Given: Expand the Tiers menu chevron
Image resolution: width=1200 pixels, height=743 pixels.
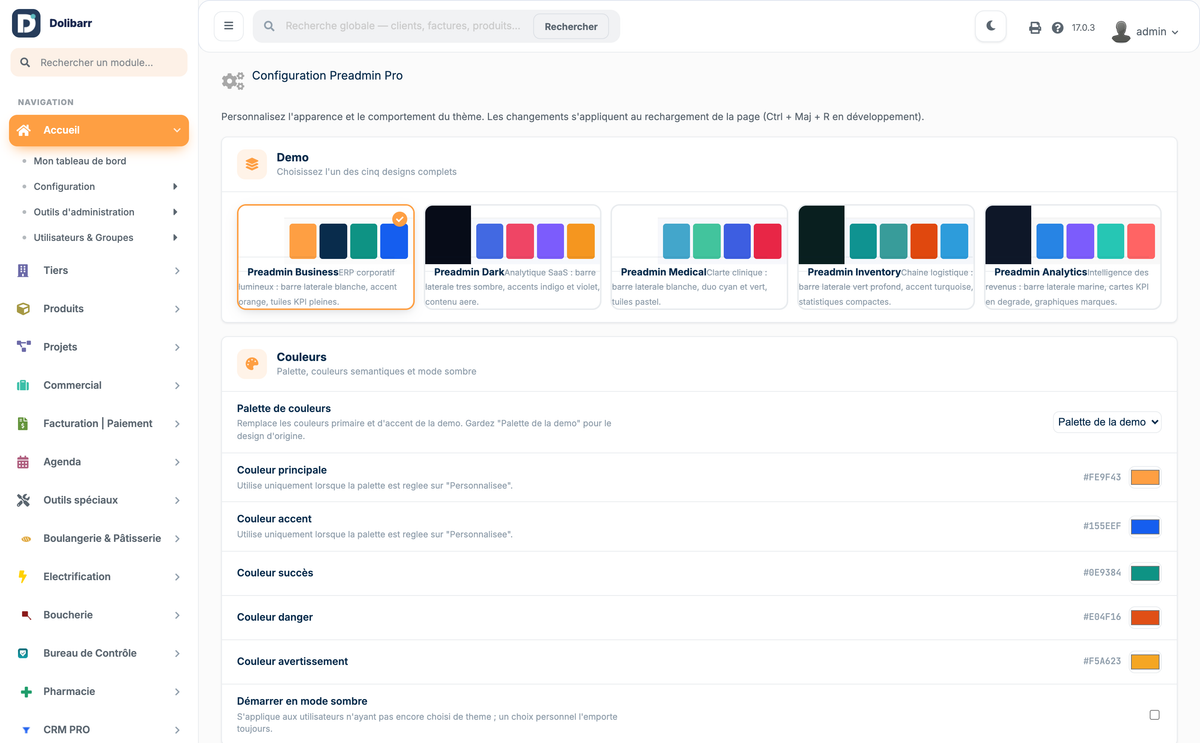Looking at the screenshot, I should click(177, 271).
